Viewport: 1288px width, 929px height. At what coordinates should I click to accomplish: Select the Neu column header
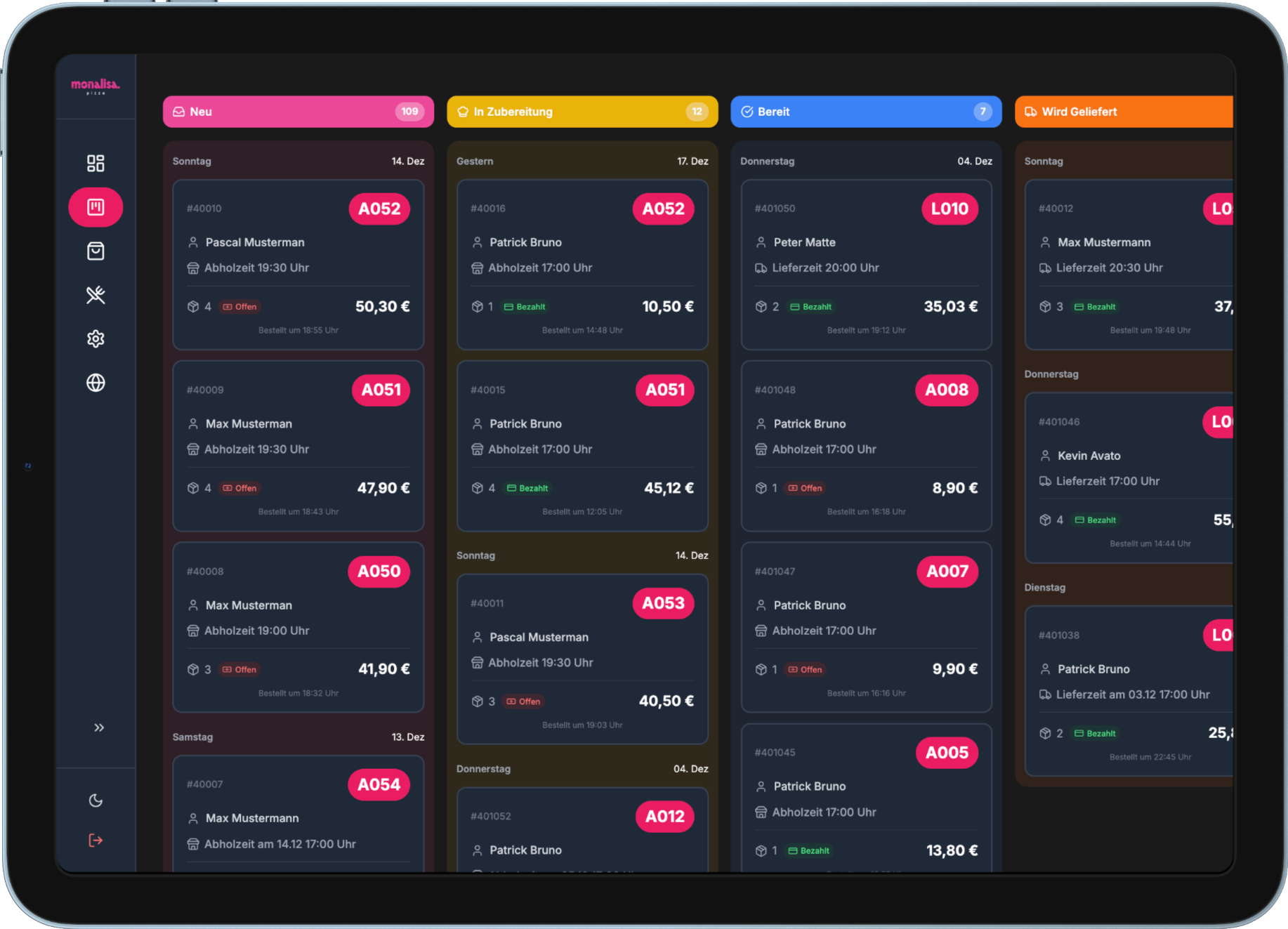pyautogui.click(x=298, y=112)
